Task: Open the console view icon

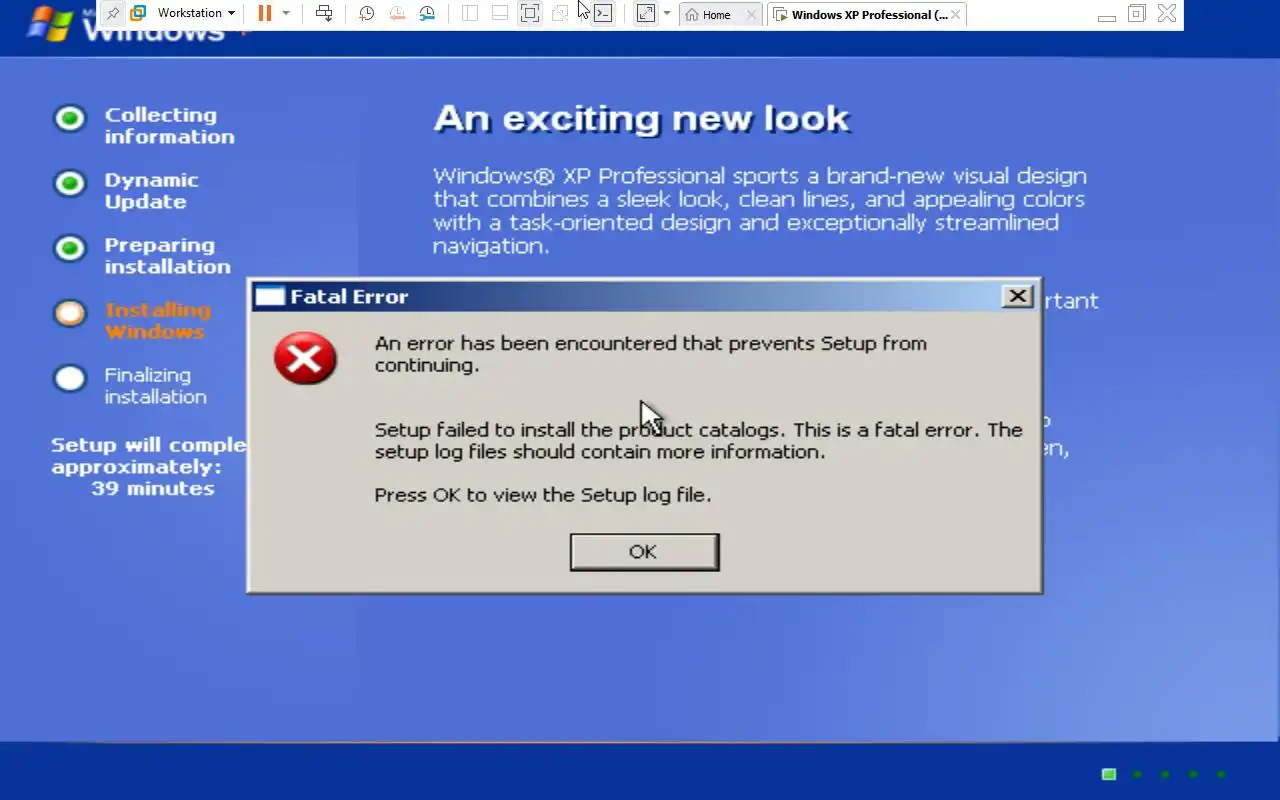Action: pyautogui.click(x=603, y=13)
